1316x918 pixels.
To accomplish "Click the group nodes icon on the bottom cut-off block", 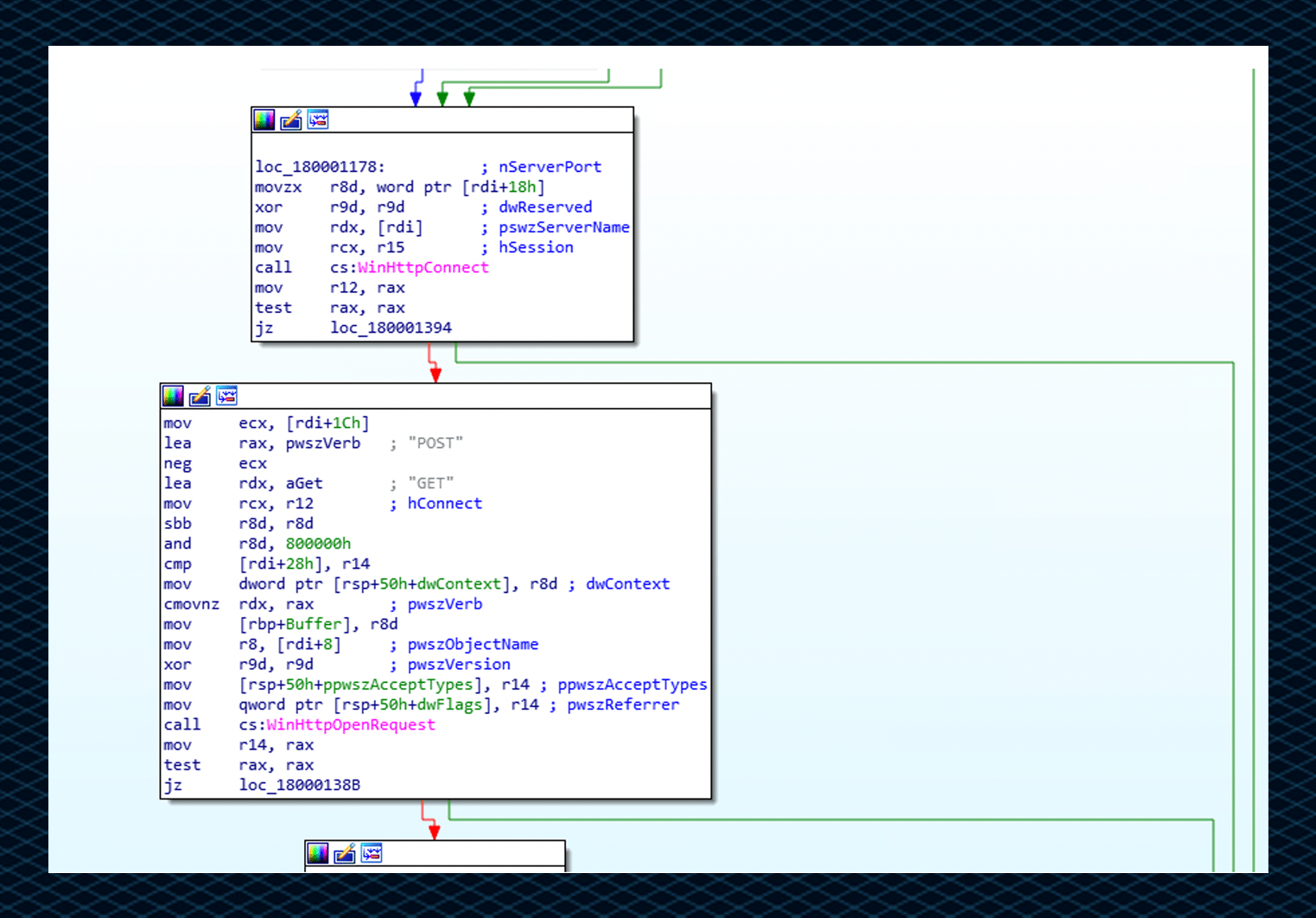I will tap(372, 853).
